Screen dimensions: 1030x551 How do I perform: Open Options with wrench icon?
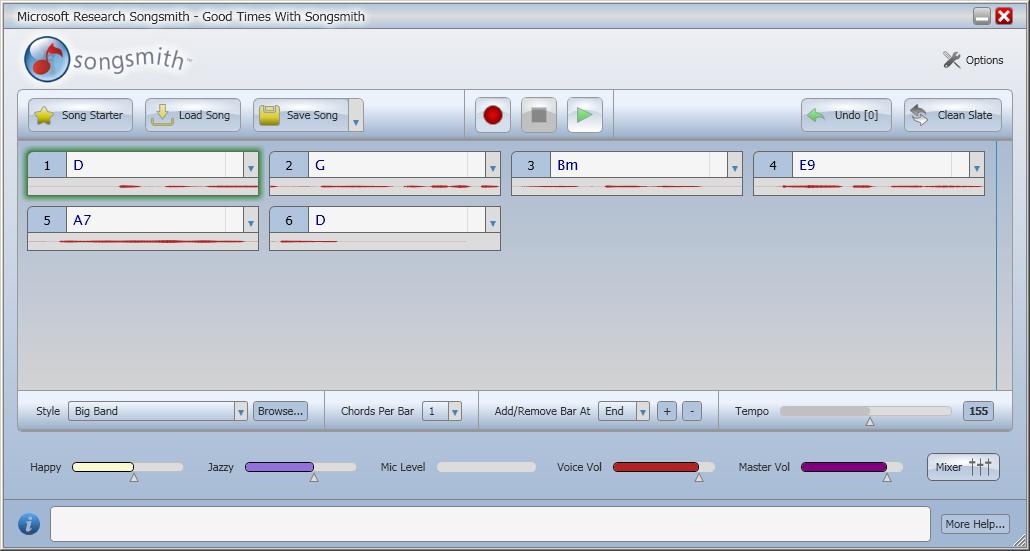pyautogui.click(x=974, y=60)
